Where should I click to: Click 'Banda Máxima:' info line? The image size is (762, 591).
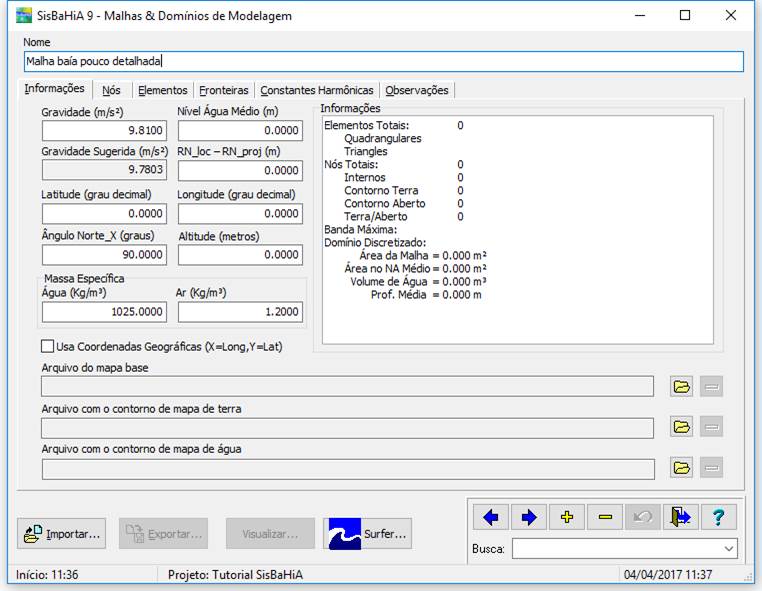(x=361, y=229)
